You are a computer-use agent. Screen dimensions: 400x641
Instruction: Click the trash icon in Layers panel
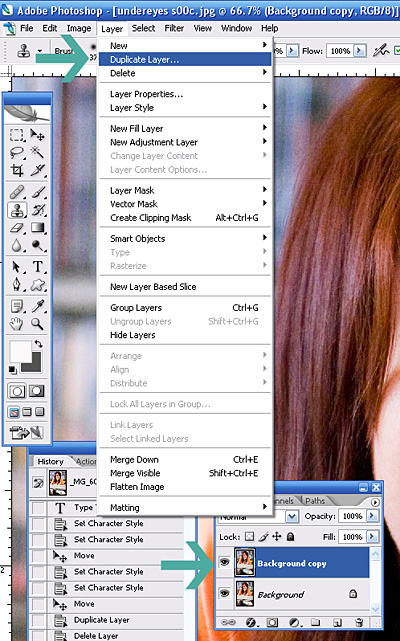pyautogui.click(x=359, y=623)
